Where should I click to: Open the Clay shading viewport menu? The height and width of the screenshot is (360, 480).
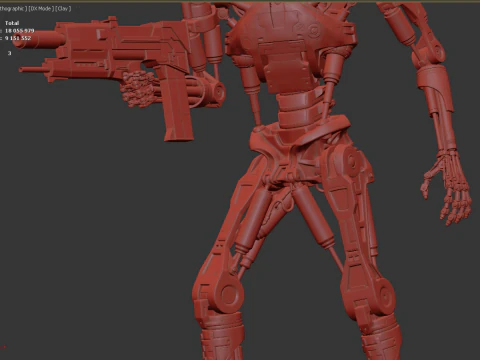pos(63,8)
